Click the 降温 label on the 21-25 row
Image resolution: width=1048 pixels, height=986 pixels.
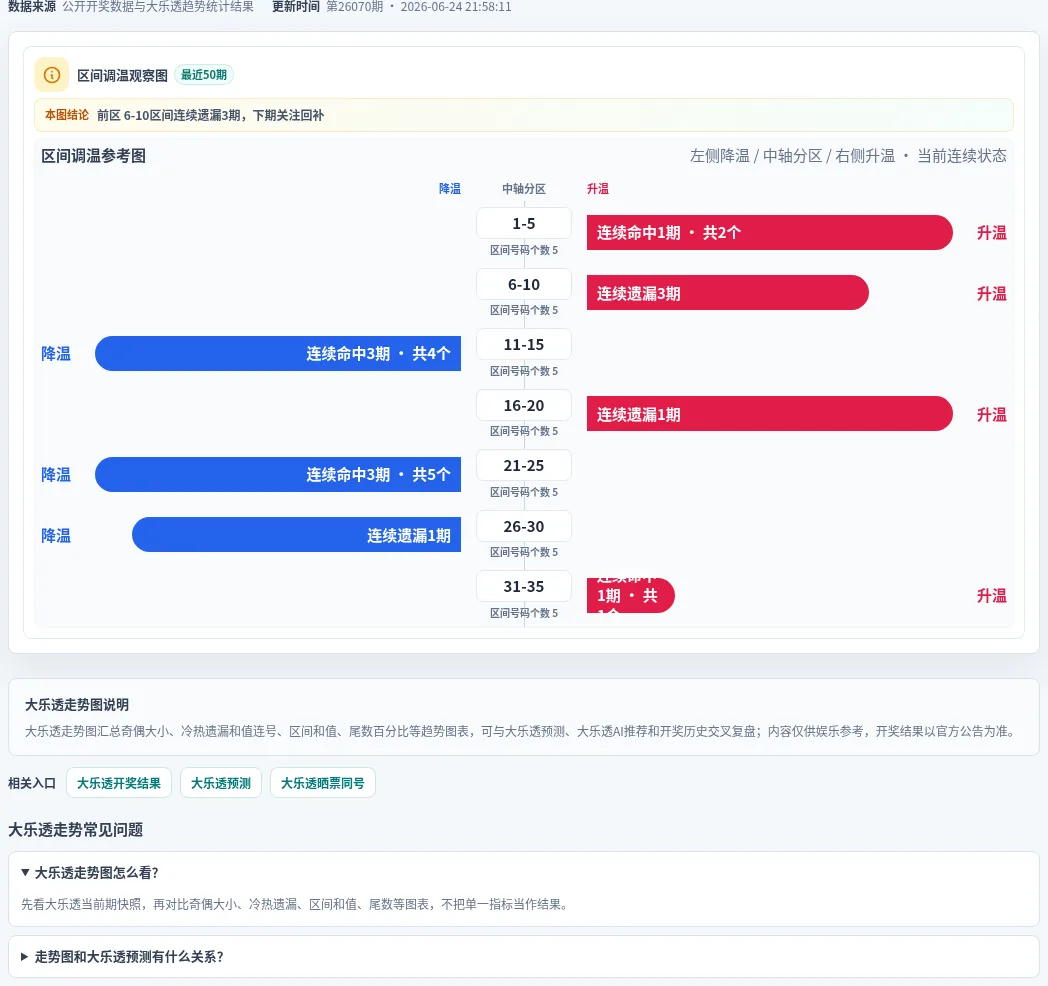(x=56, y=475)
